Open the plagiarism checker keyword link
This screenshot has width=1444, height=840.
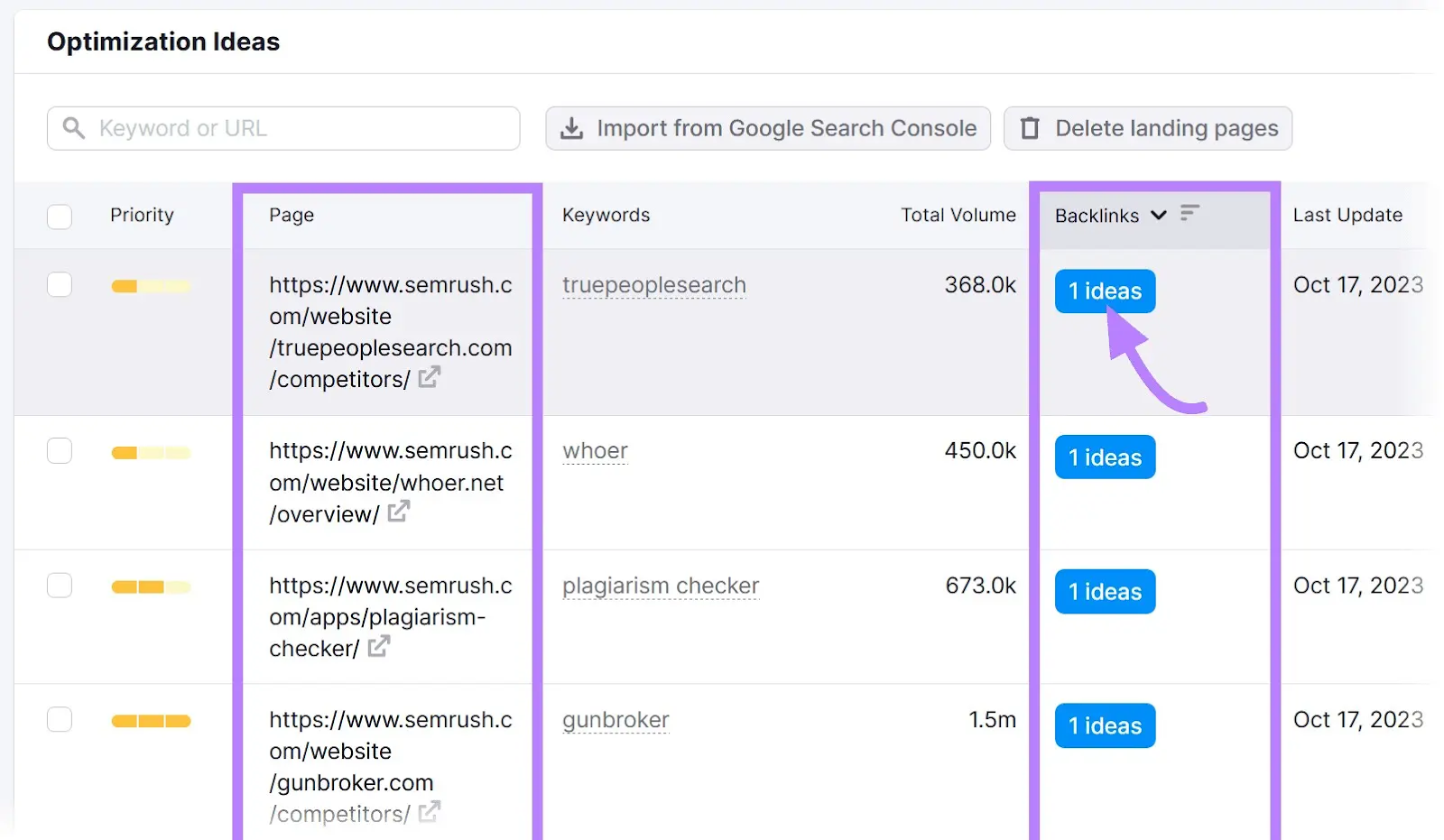(660, 586)
